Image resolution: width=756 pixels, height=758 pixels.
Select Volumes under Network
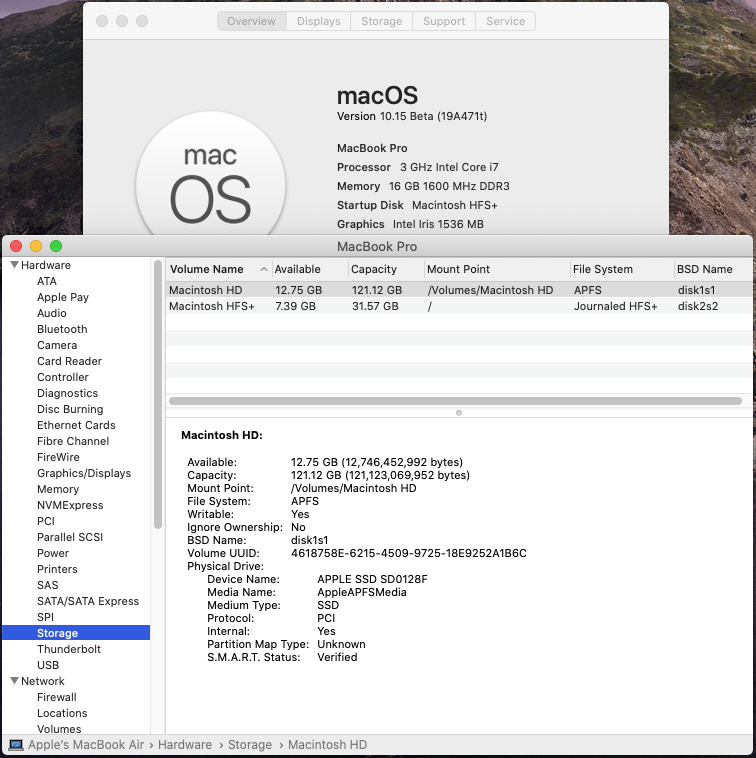pyautogui.click(x=59, y=729)
